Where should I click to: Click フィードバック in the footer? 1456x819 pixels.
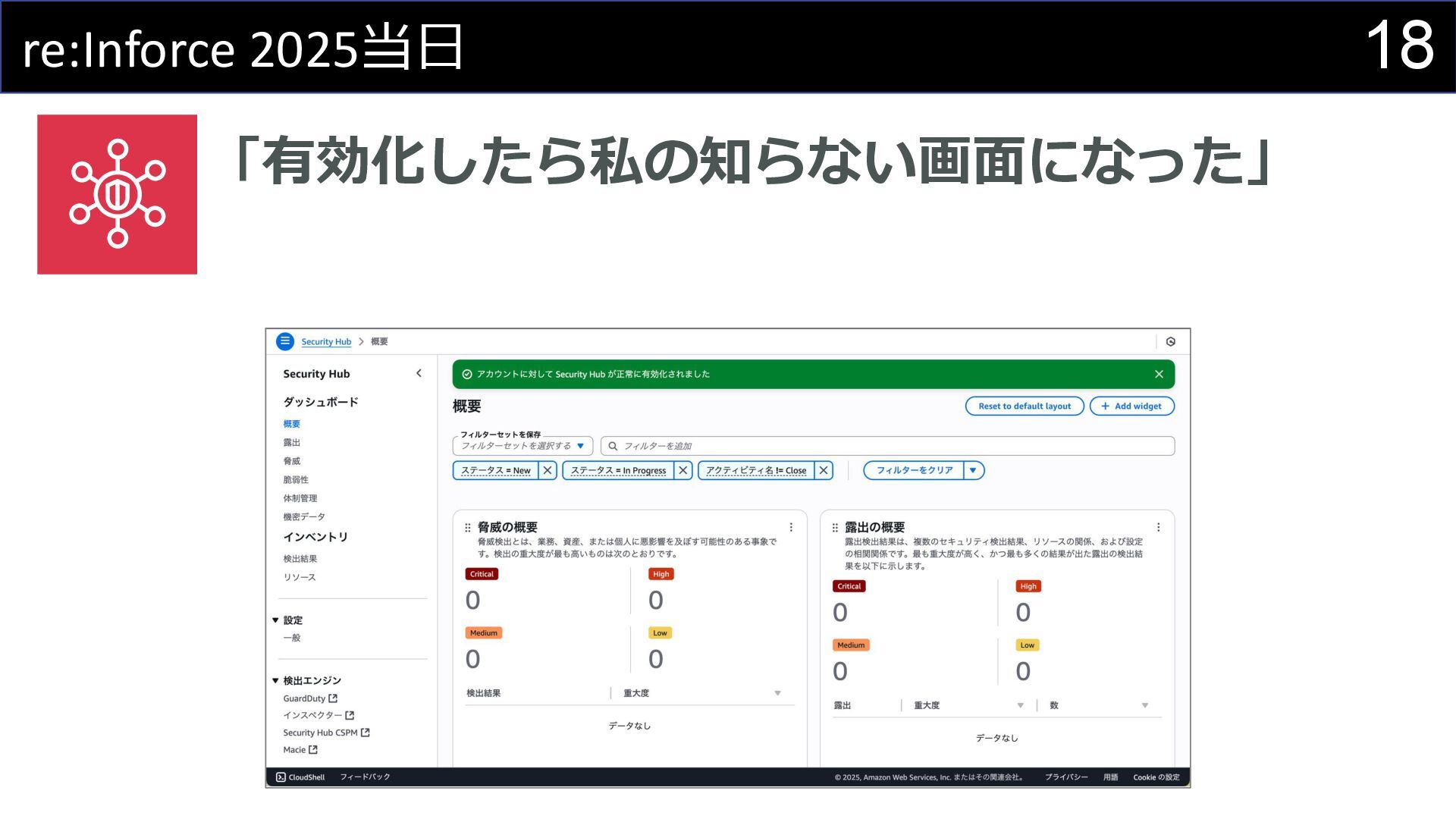click(x=365, y=777)
